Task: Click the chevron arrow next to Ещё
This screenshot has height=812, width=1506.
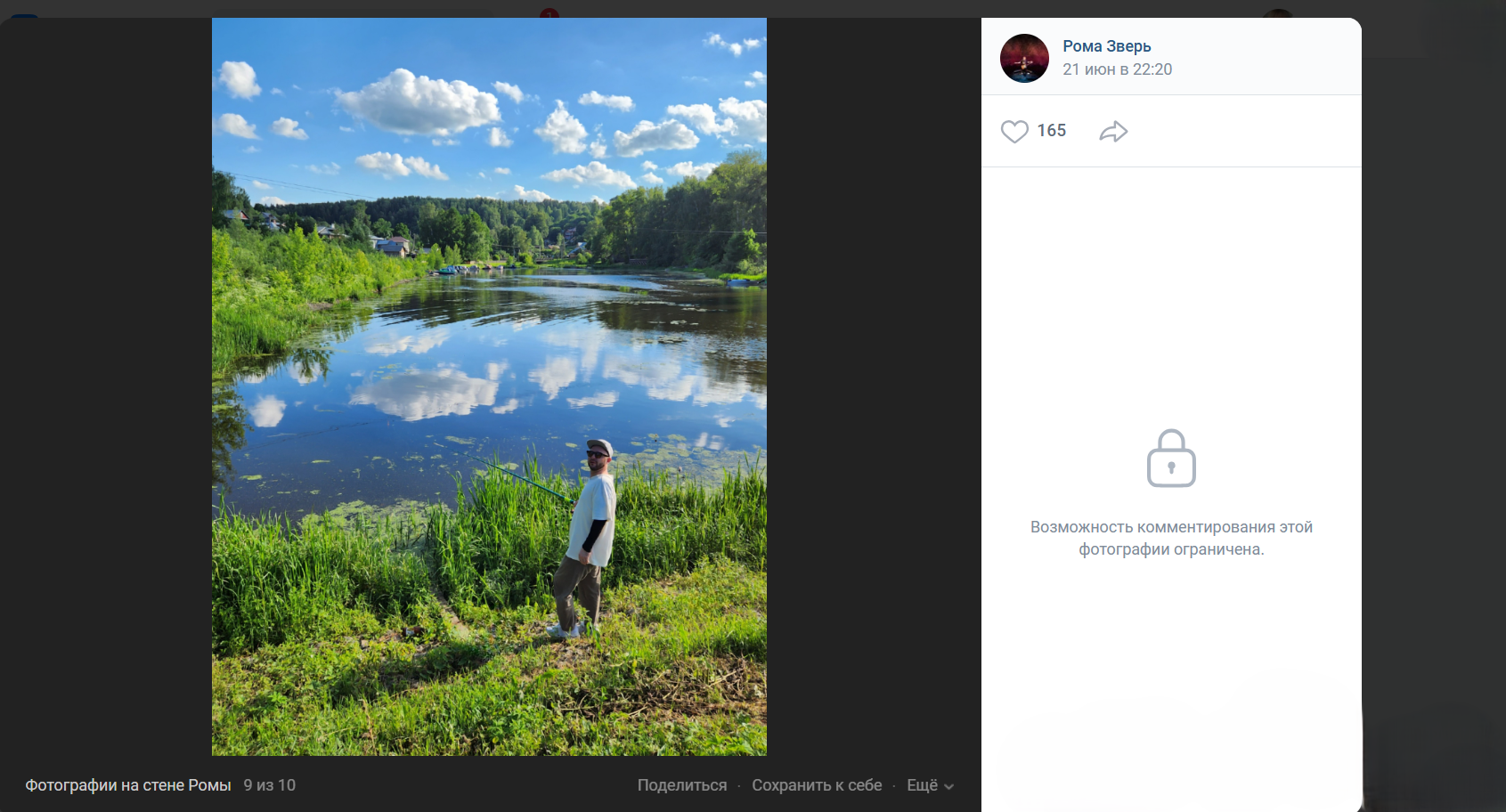Action: [x=949, y=787]
